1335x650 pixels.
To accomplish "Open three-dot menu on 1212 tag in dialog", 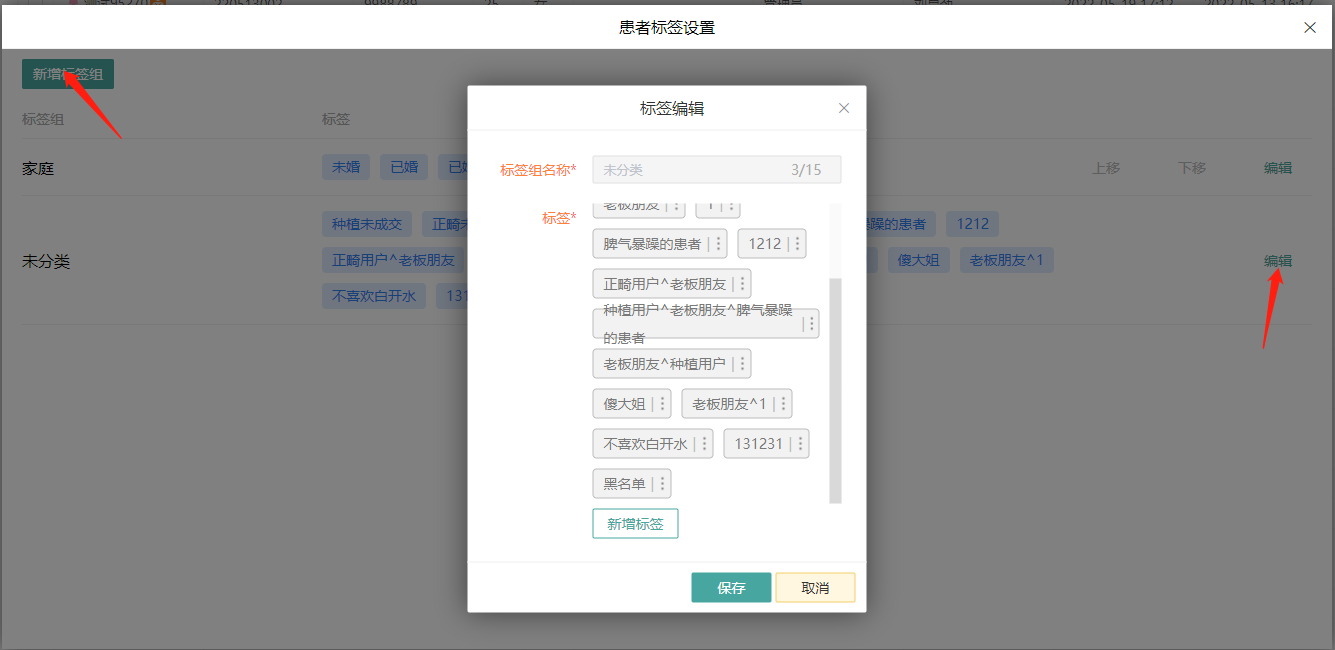I will (x=798, y=244).
